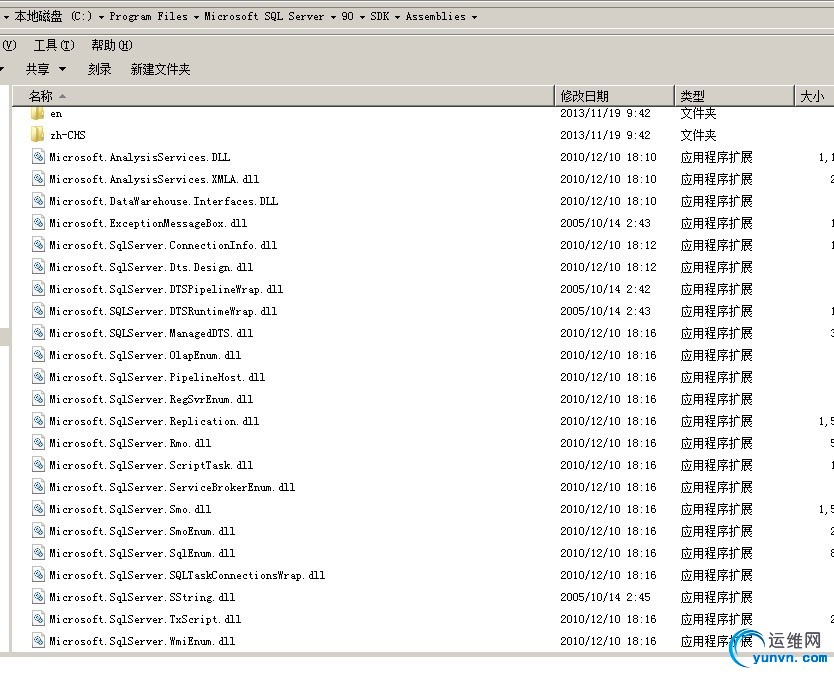The height and width of the screenshot is (675, 834).
Task: Select Microsoft.SqlServer.SQLTaskConnectionsWrap.dll file icon
Action: point(38,575)
